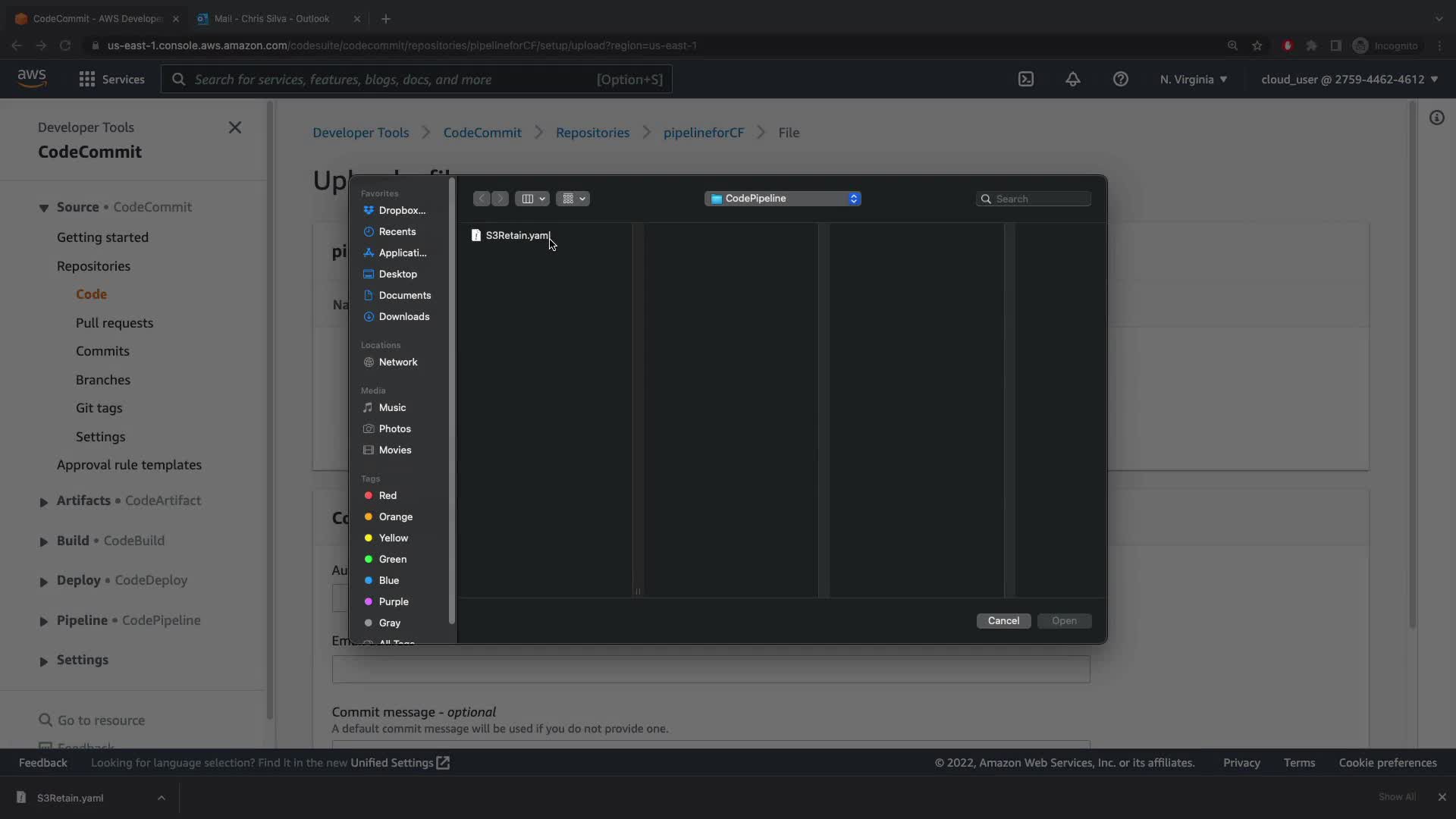Viewport: 1456px width, 819px height.
Task: Select the S3Retain.yaml file
Action: (517, 235)
